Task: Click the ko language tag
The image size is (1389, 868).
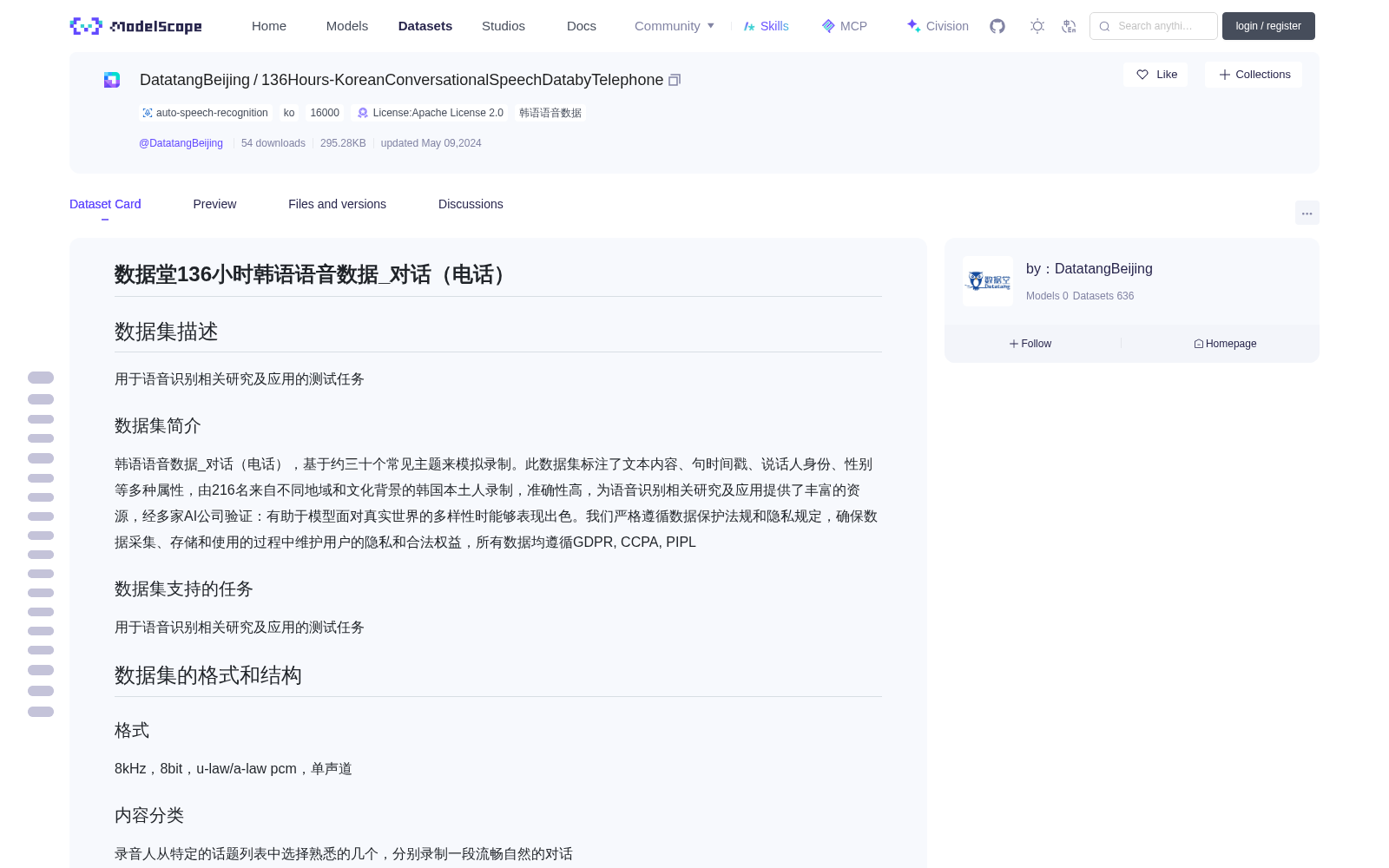Action: point(289,113)
